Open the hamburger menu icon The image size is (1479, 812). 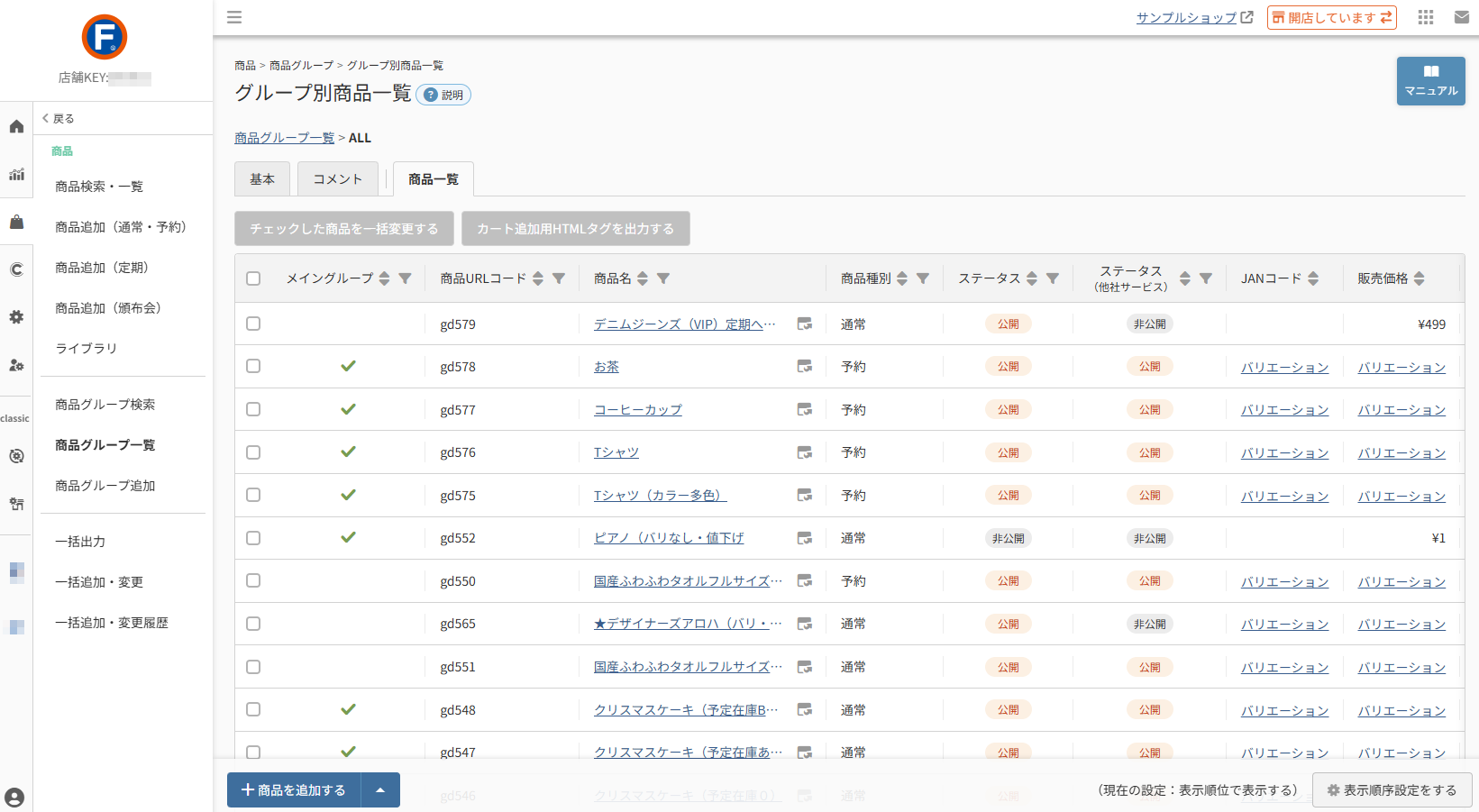tap(234, 17)
